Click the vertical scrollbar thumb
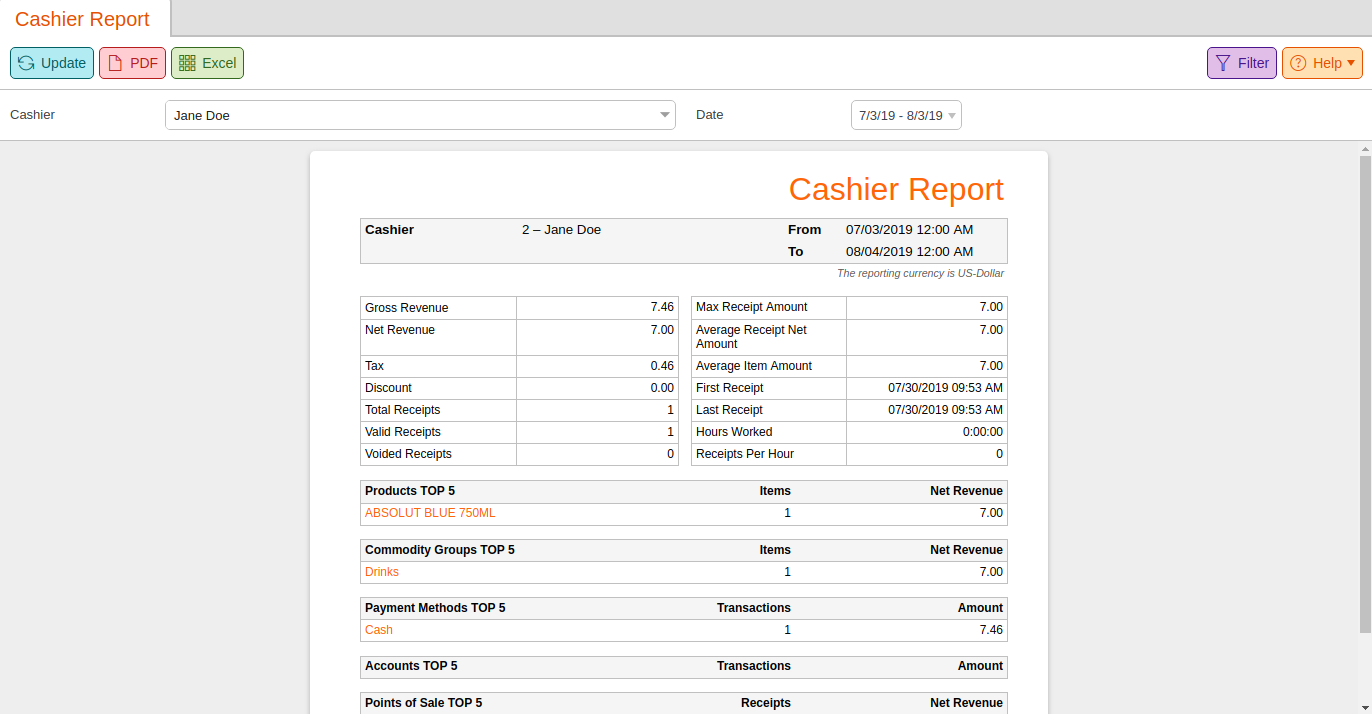This screenshot has height=714, width=1372. pos(1365,394)
